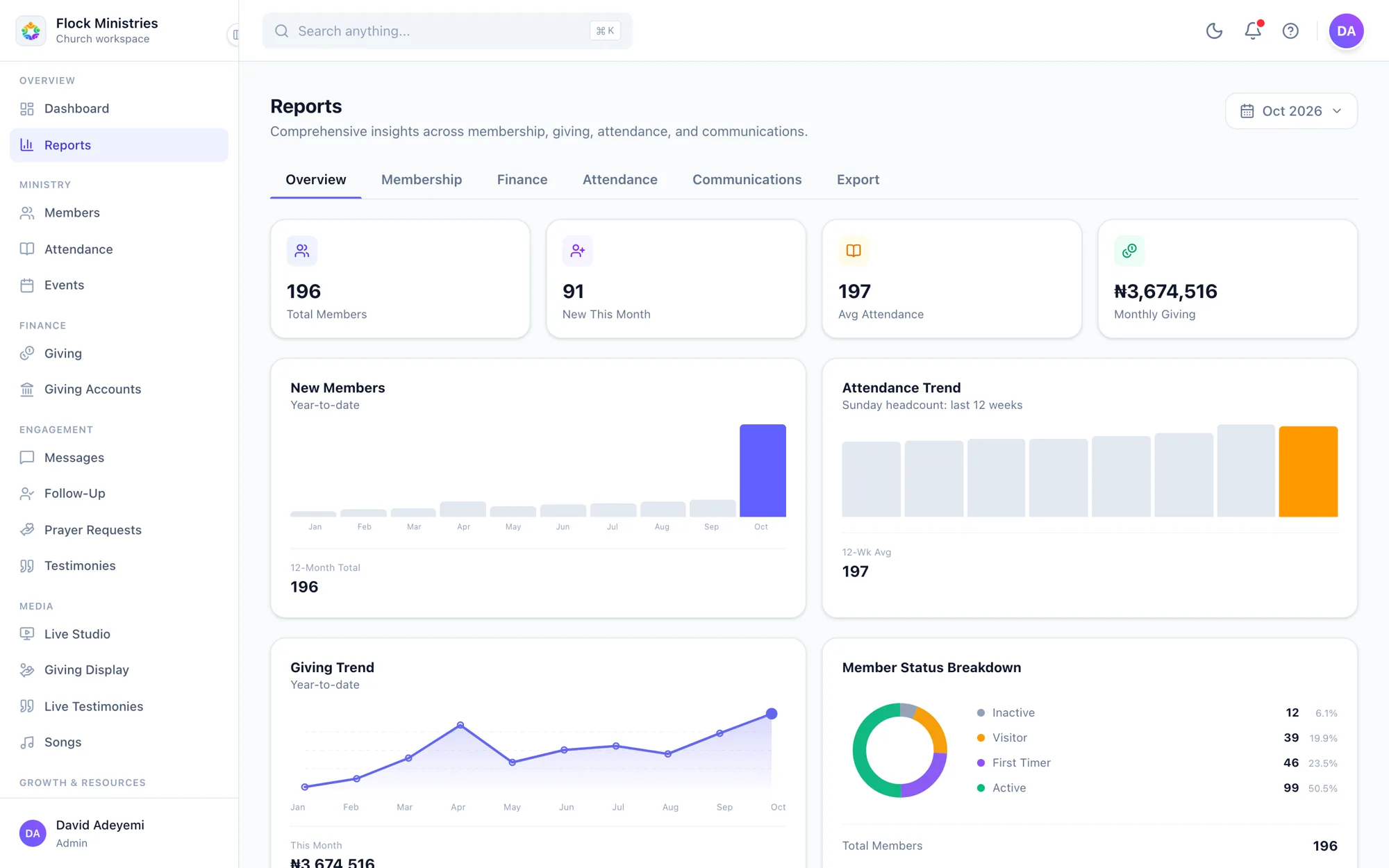This screenshot has height=868, width=1389.
Task: Open Live Studio in the sidebar
Action: (x=119, y=634)
